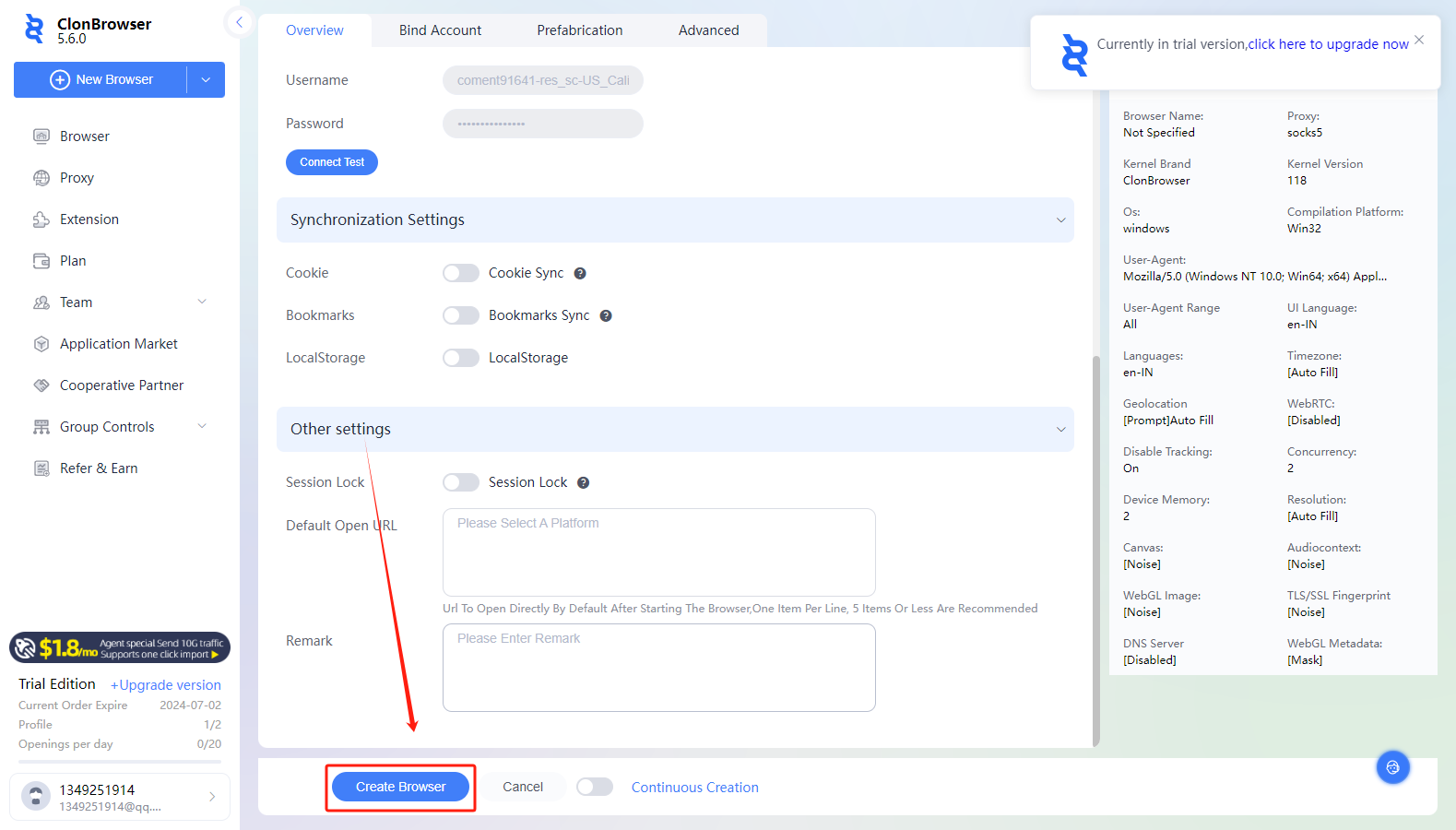Image resolution: width=1456 pixels, height=830 pixels.
Task: Click the 'socks5' proxy value
Action: (1305, 133)
